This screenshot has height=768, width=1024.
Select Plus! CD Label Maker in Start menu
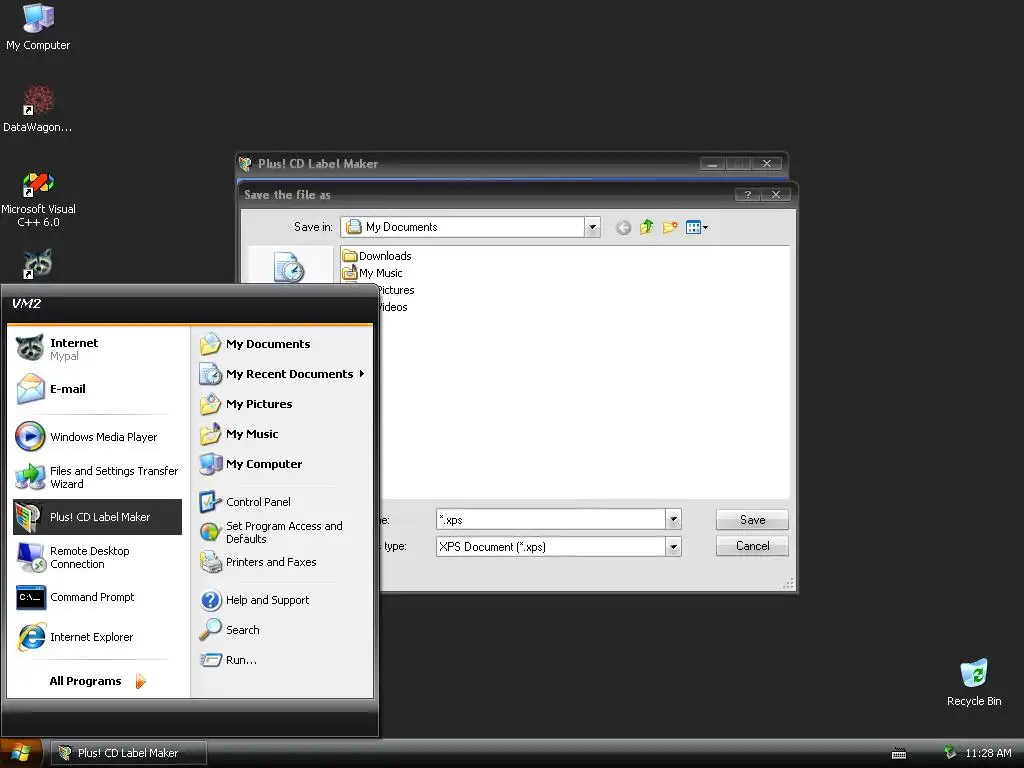97,517
